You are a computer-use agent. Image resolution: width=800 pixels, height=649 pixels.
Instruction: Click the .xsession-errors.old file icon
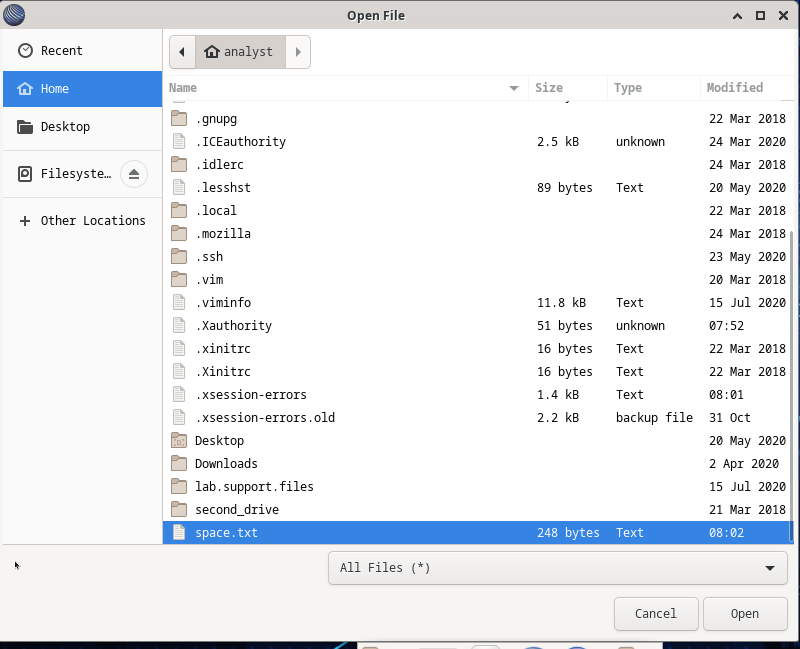click(179, 417)
